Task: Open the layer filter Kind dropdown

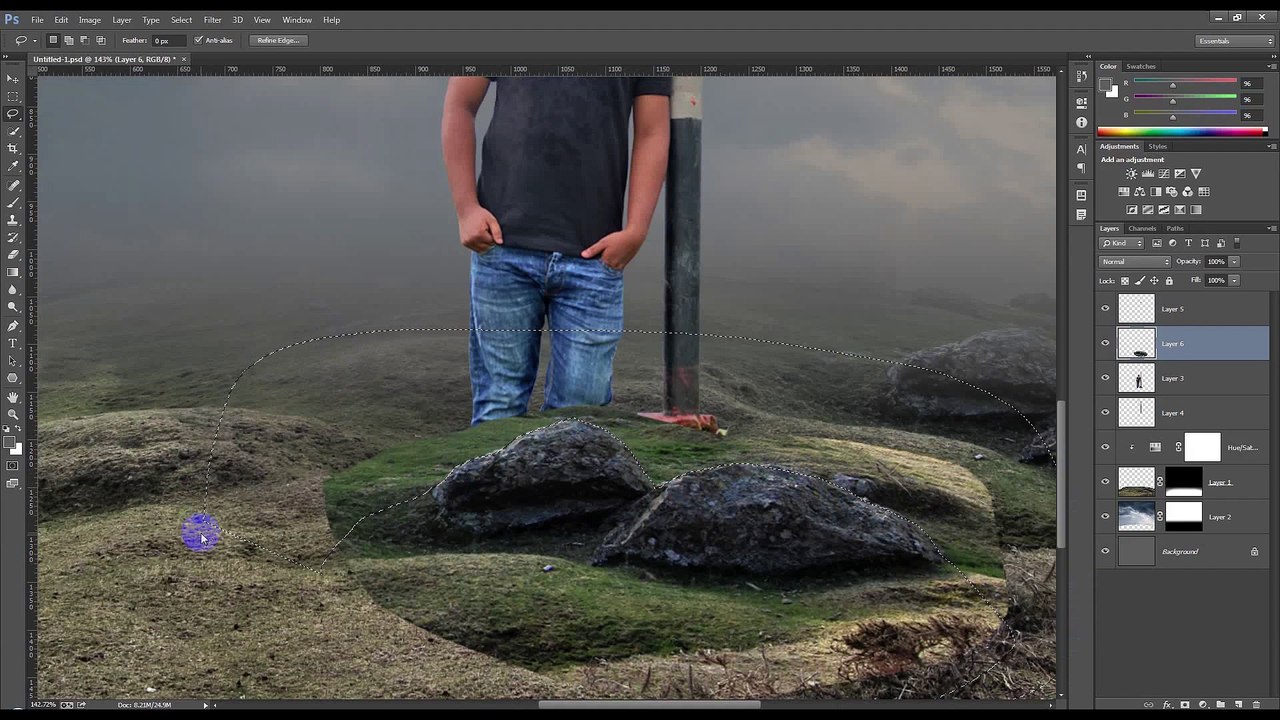Action: [x=1122, y=243]
